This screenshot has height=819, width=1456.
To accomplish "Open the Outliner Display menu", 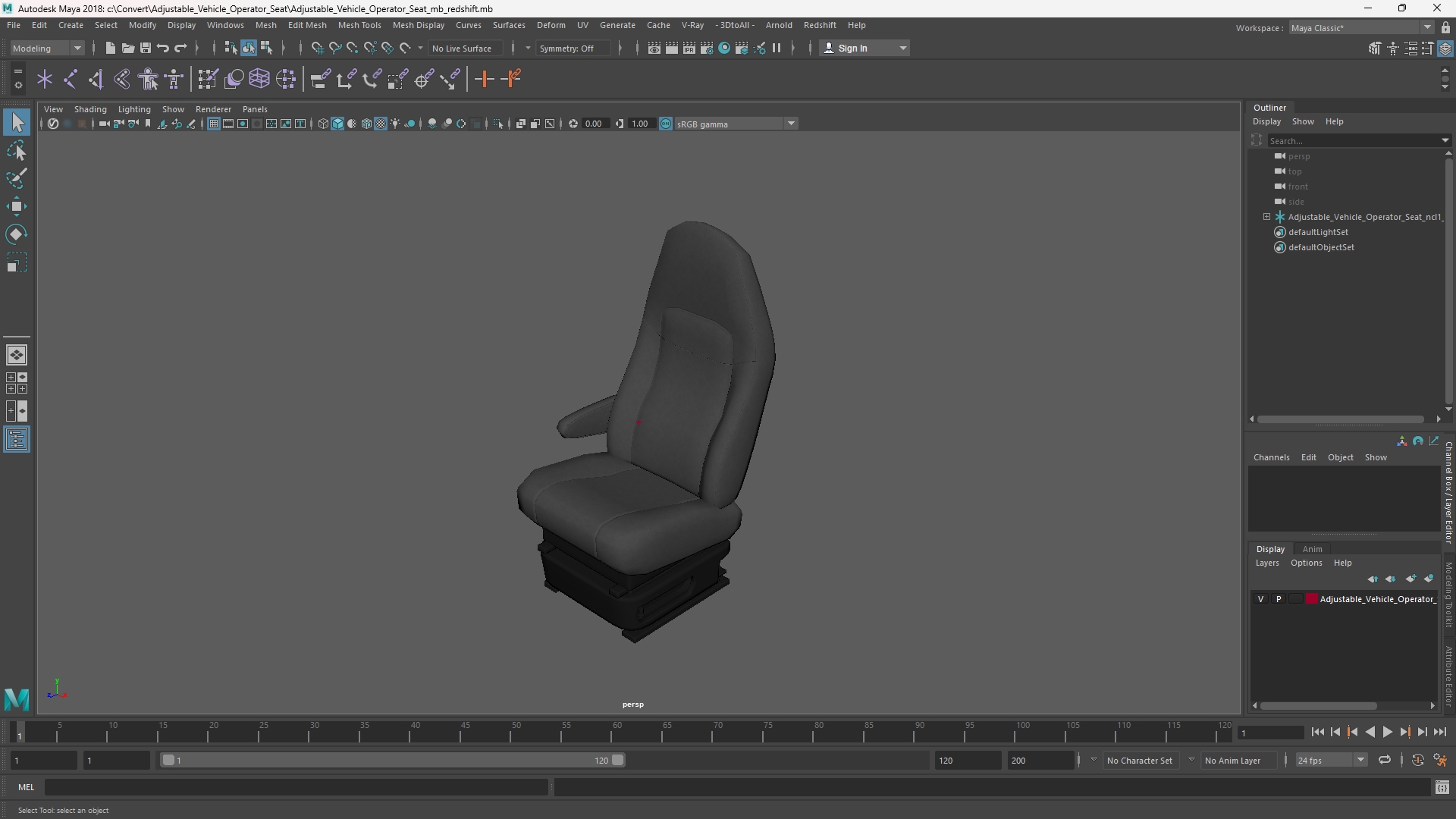I will click(1266, 121).
